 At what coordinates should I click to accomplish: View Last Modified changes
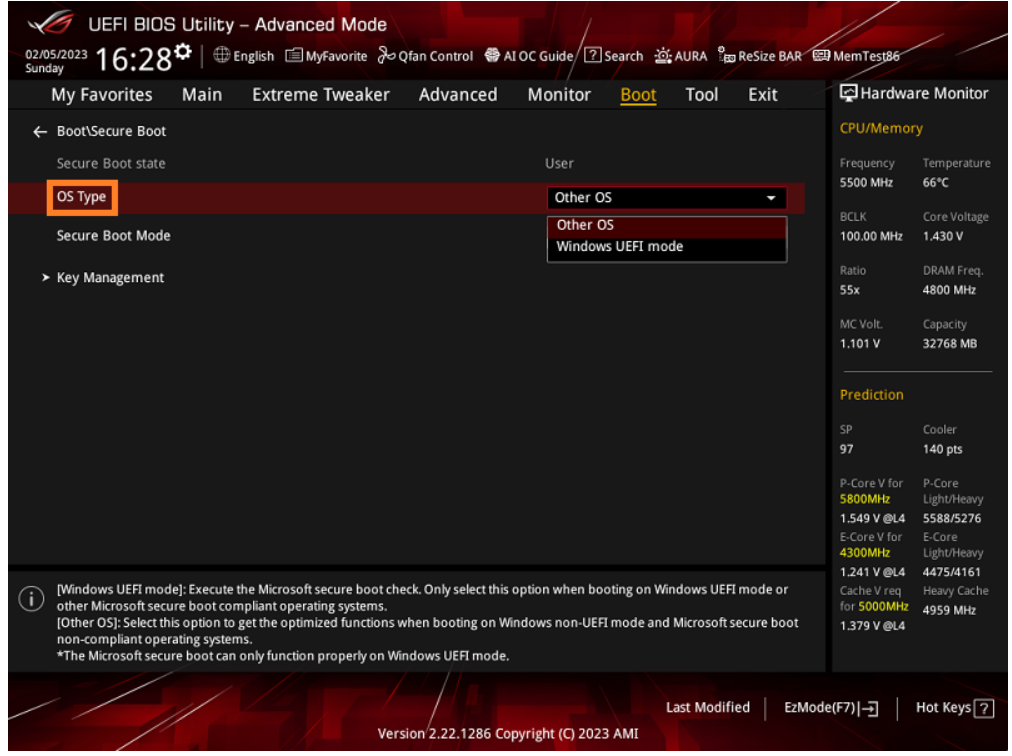coord(708,707)
